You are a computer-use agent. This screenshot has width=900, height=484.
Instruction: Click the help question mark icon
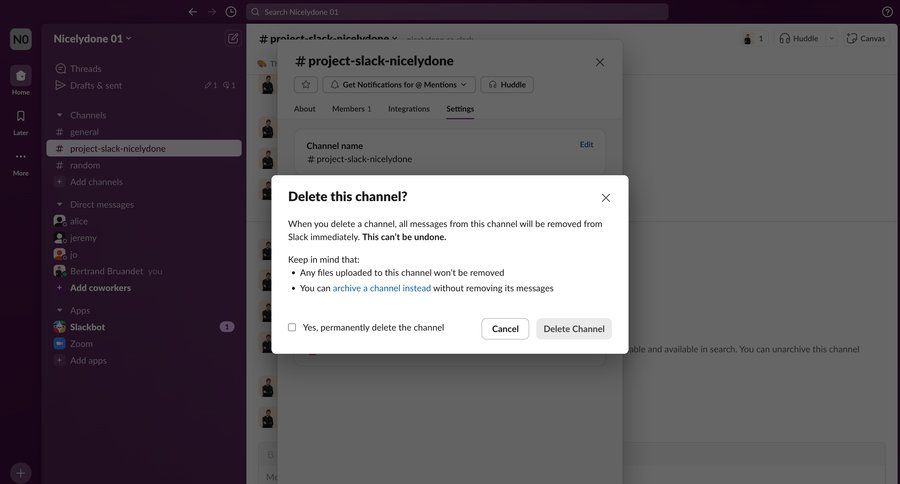887,11
